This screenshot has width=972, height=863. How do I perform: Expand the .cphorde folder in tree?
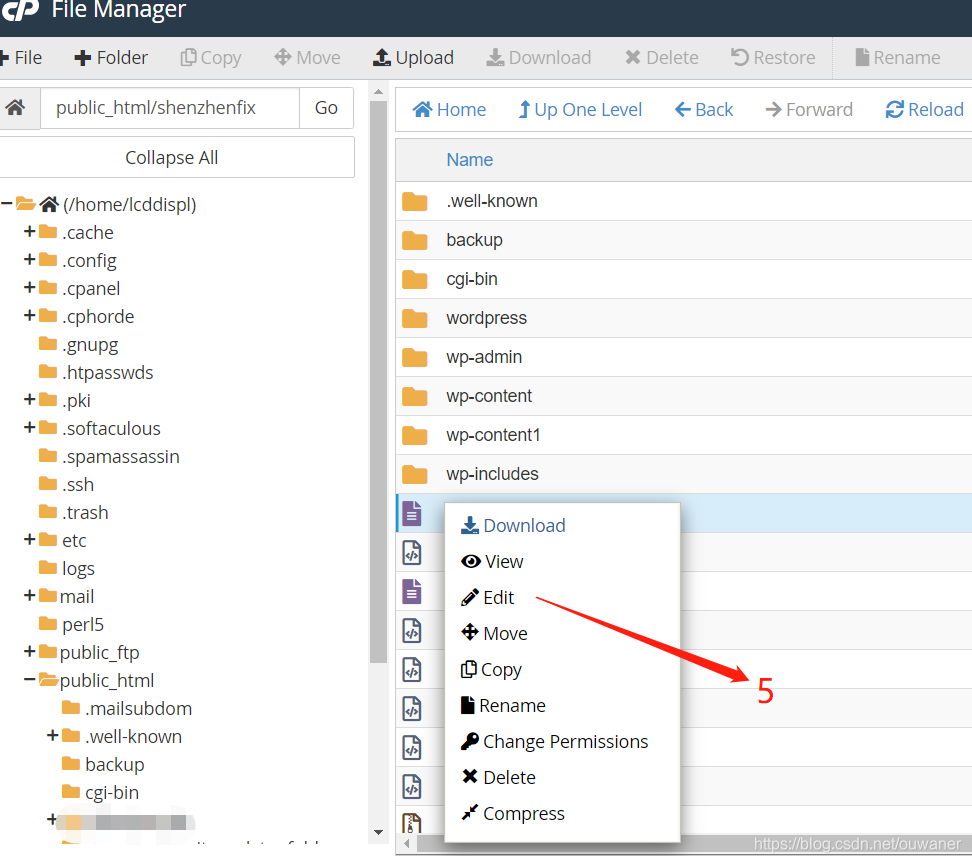click(x=29, y=315)
